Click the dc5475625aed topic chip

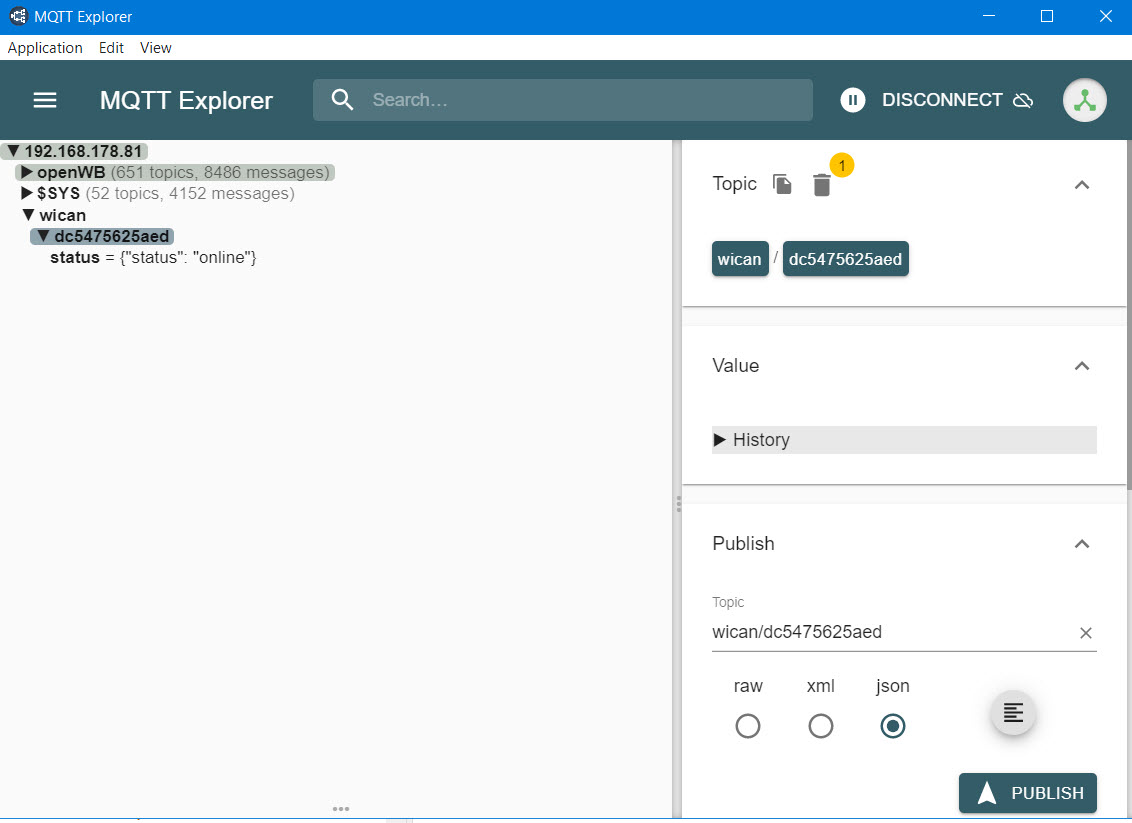[845, 259]
